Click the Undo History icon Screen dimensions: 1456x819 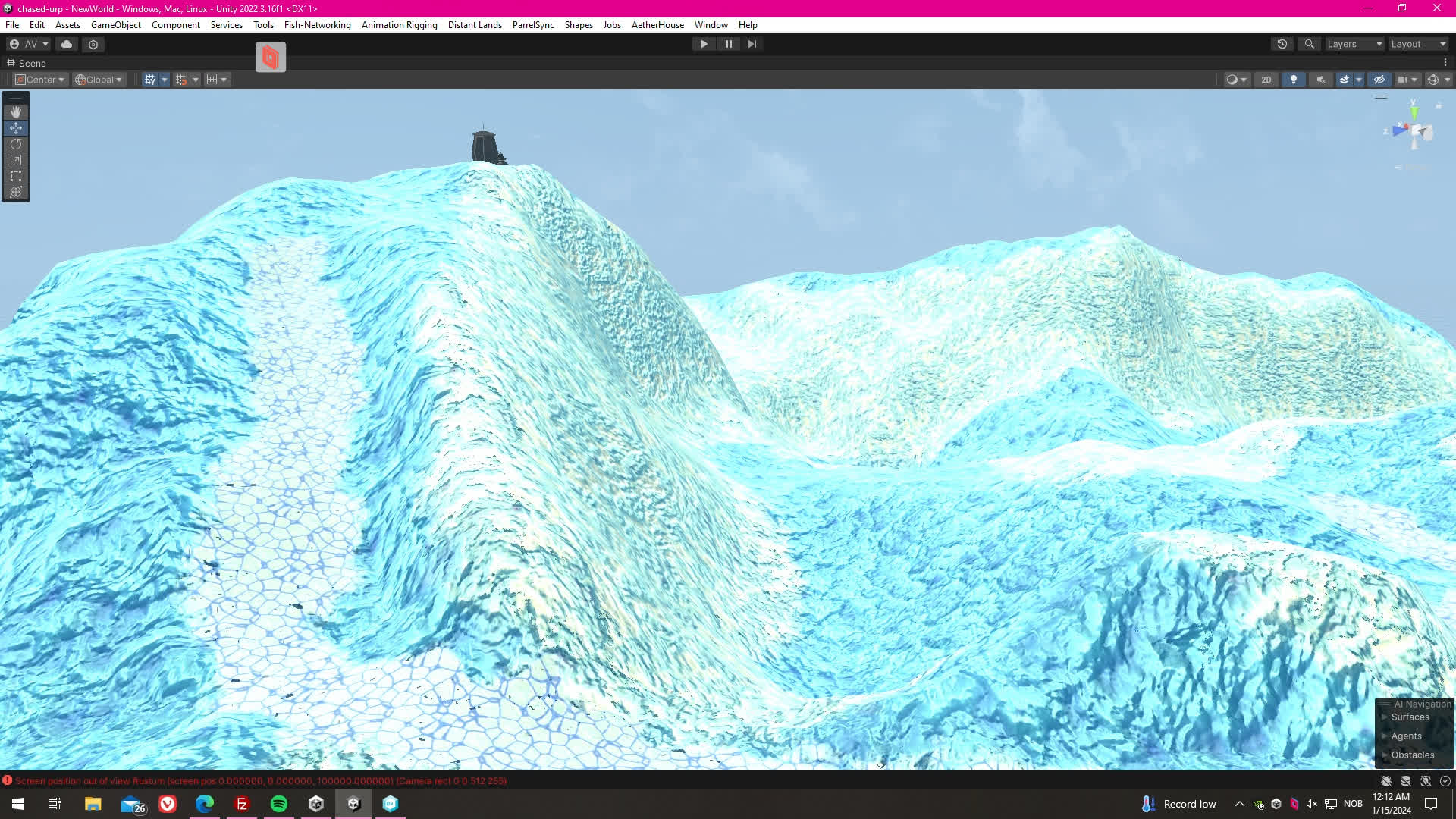1282,44
